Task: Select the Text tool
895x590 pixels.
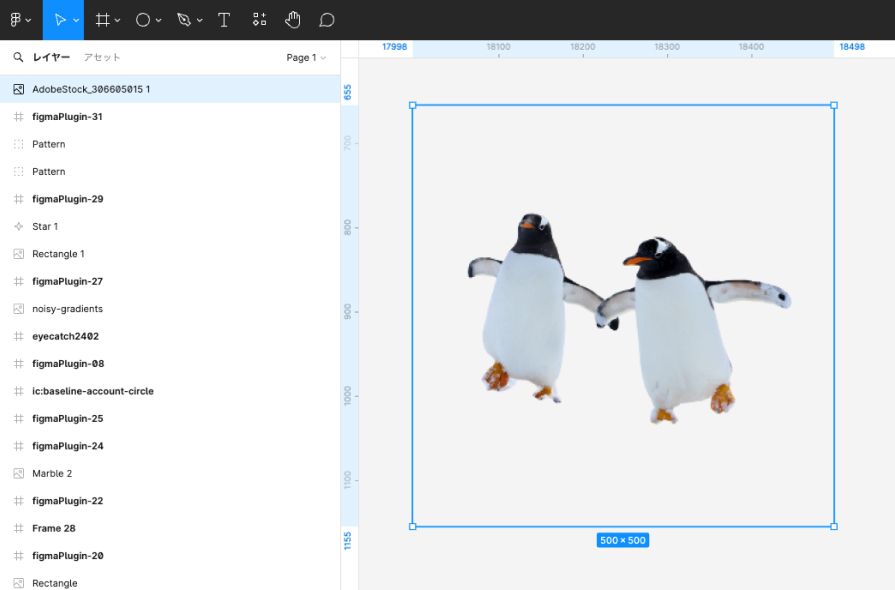Action: coord(224,20)
